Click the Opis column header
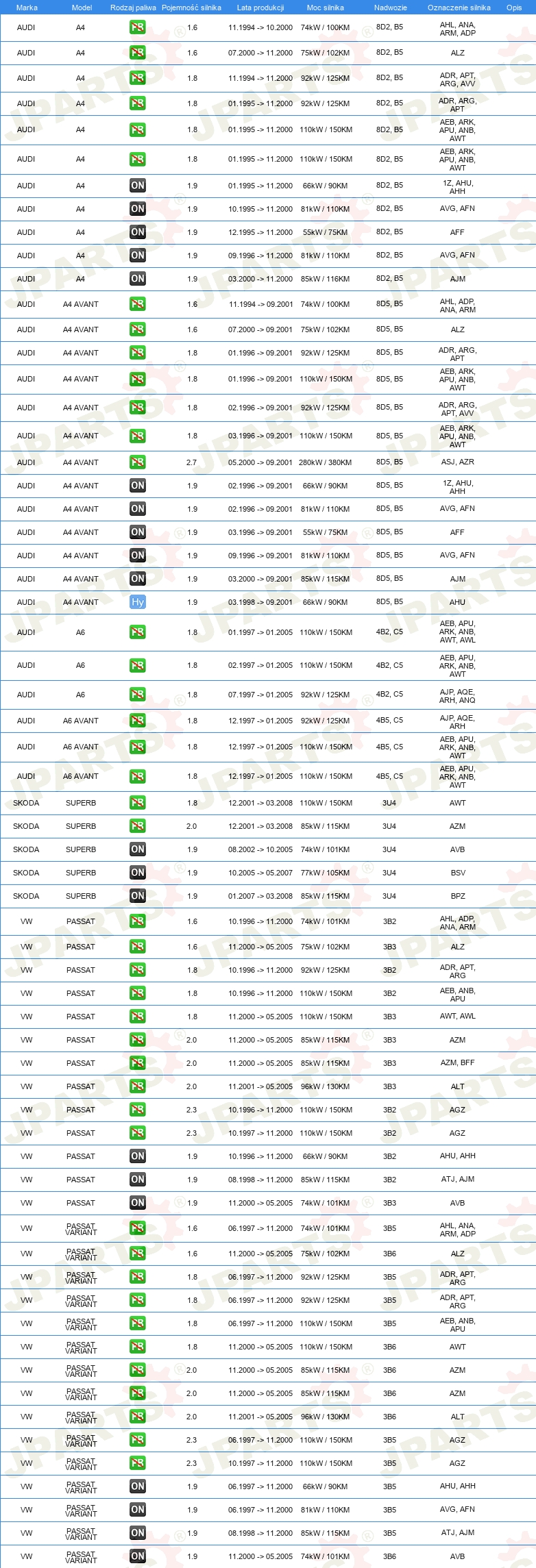 (x=514, y=8)
